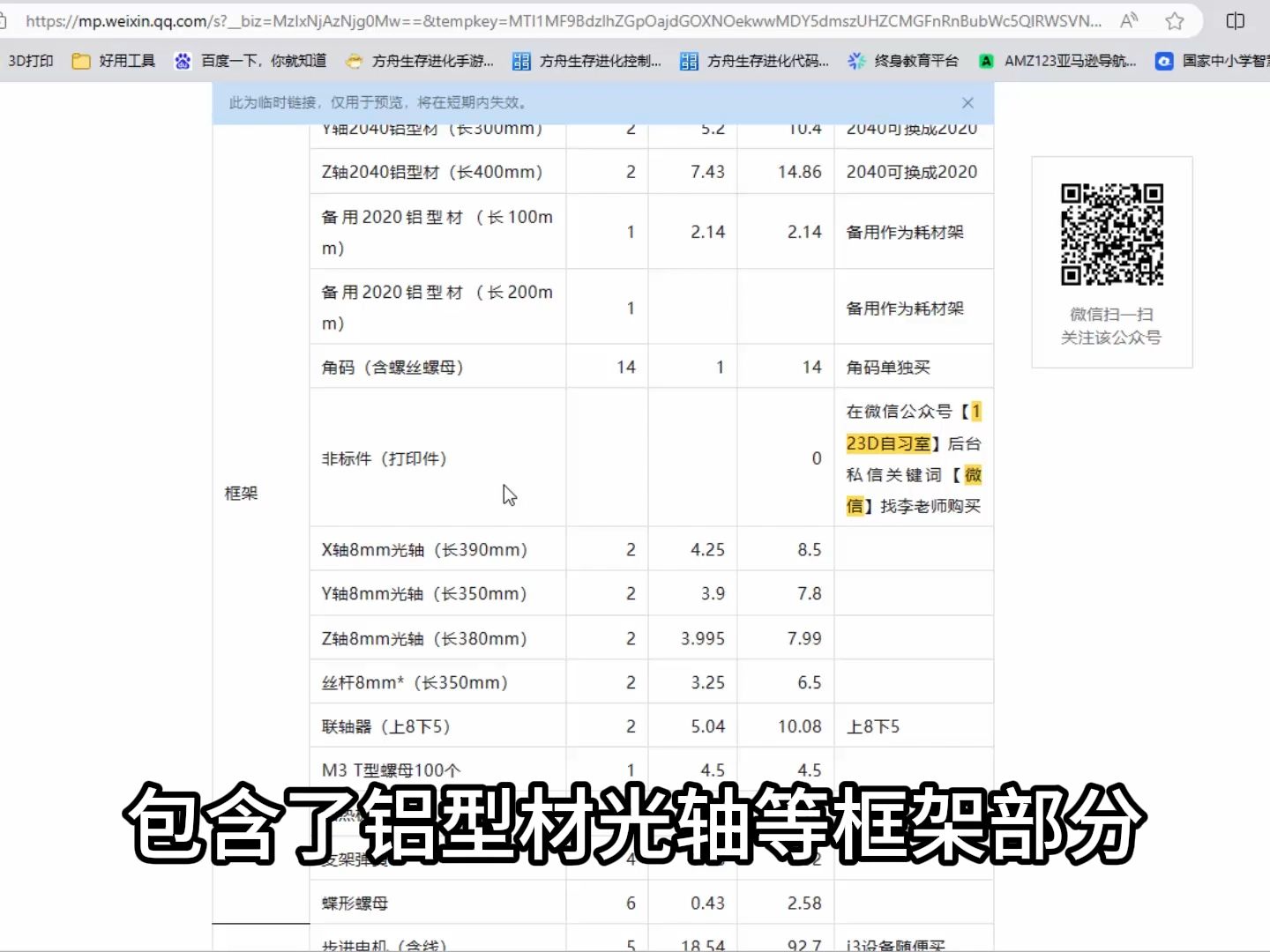
Task: Click the 7.43 unit price cell
Action: (693, 172)
